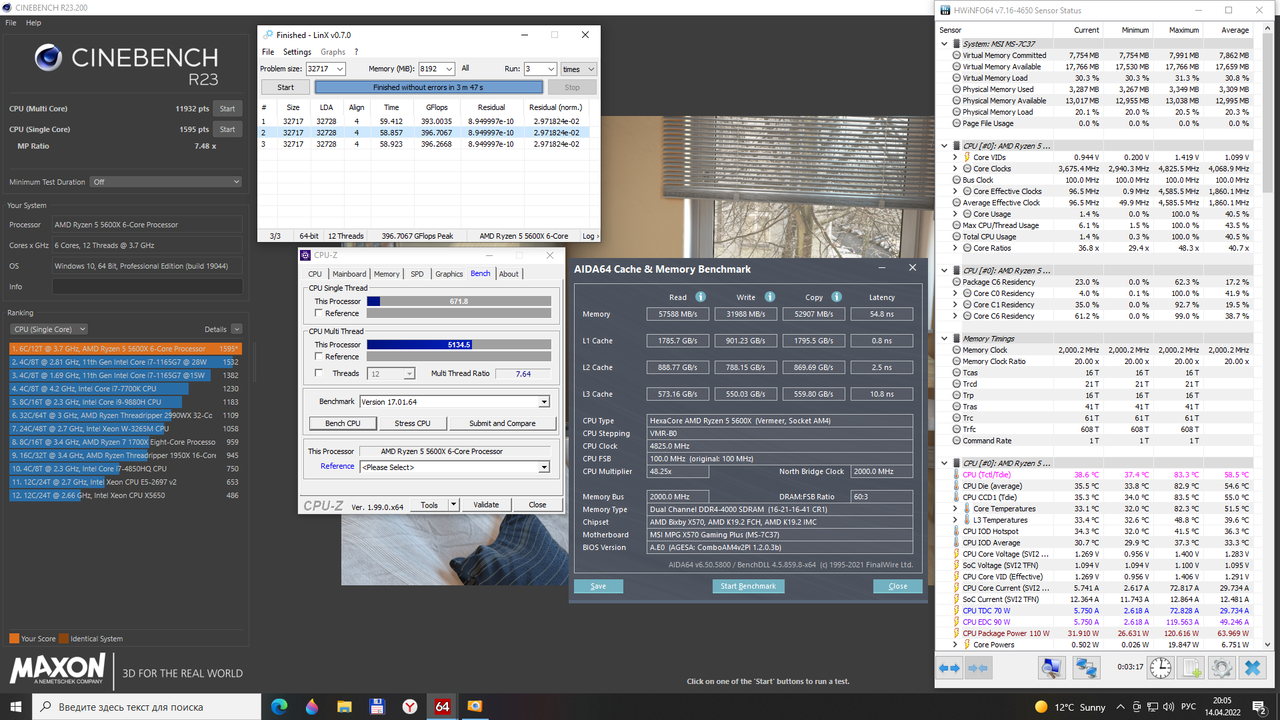Reset HWiNFO timer via clock icon

pyautogui.click(x=1160, y=667)
